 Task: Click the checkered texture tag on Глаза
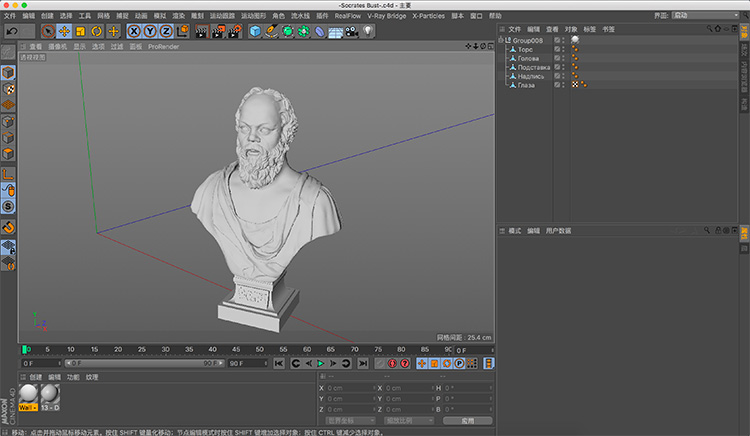pyautogui.click(x=575, y=85)
